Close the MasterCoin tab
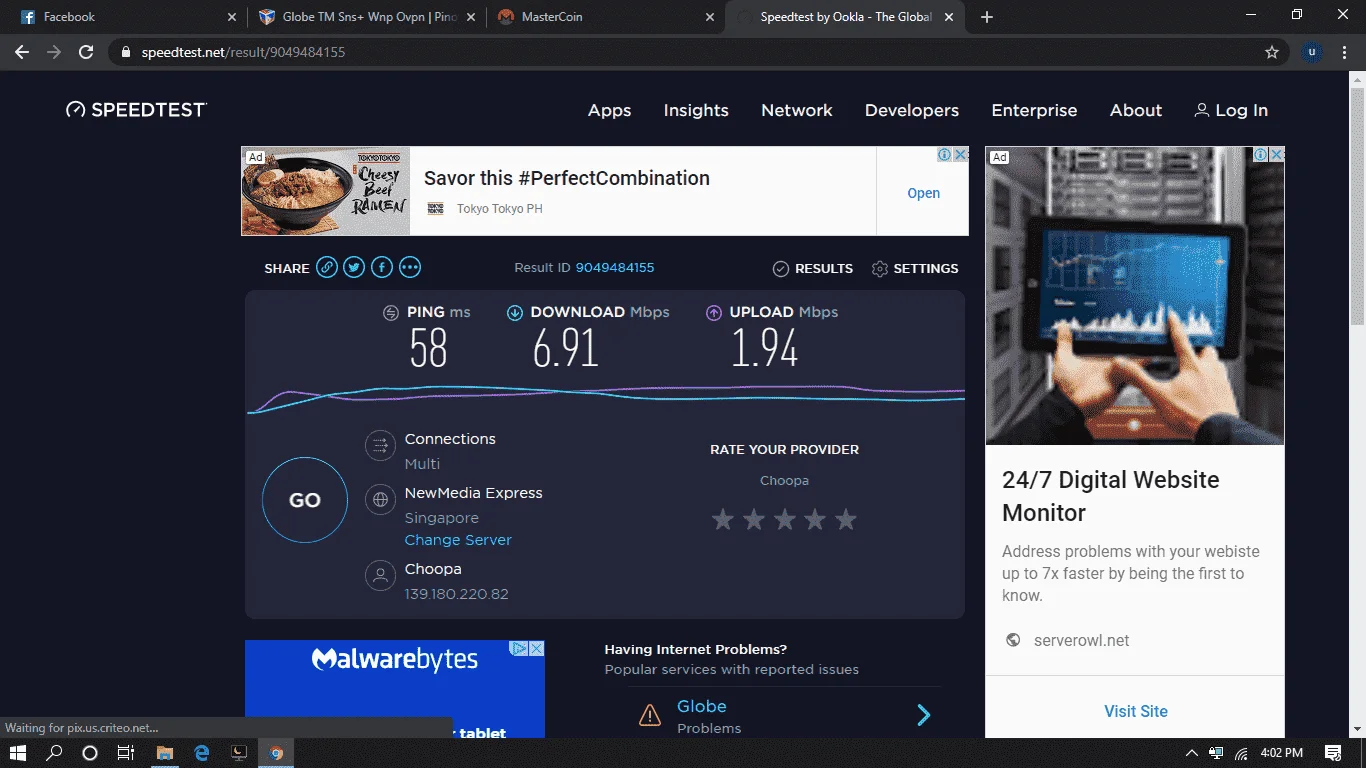 (x=710, y=17)
